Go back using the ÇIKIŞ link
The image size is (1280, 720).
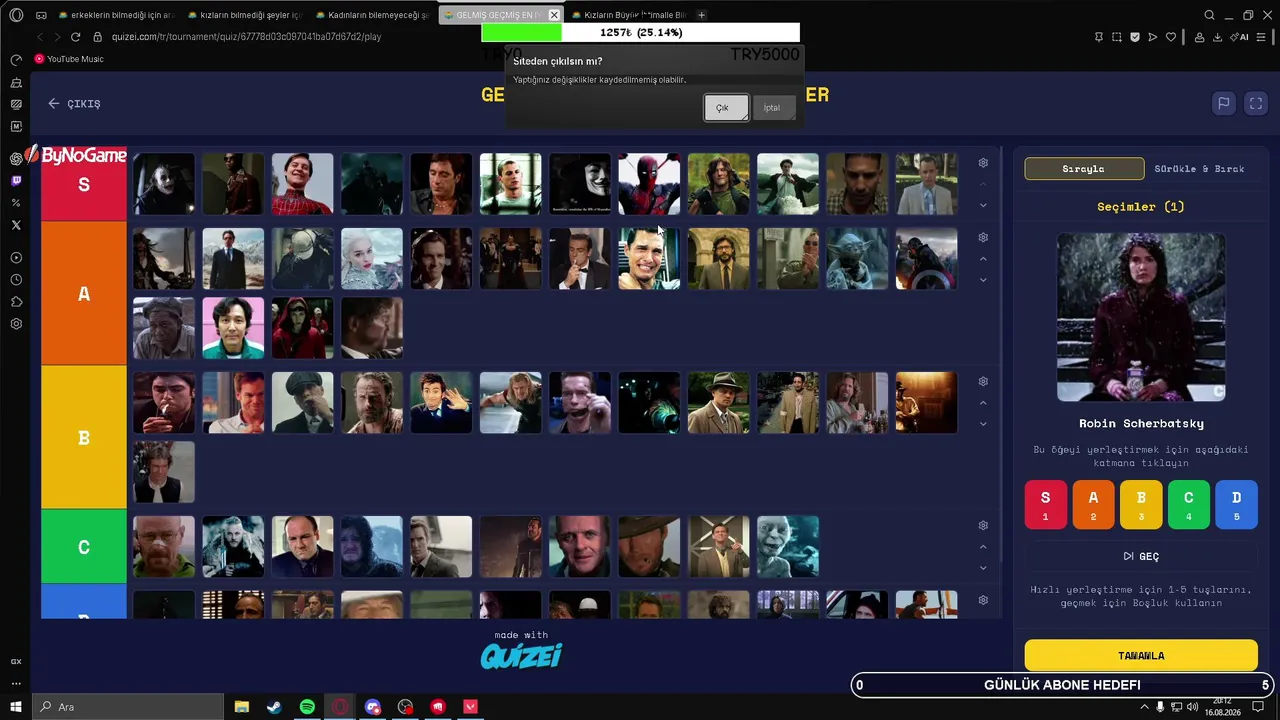(74, 103)
